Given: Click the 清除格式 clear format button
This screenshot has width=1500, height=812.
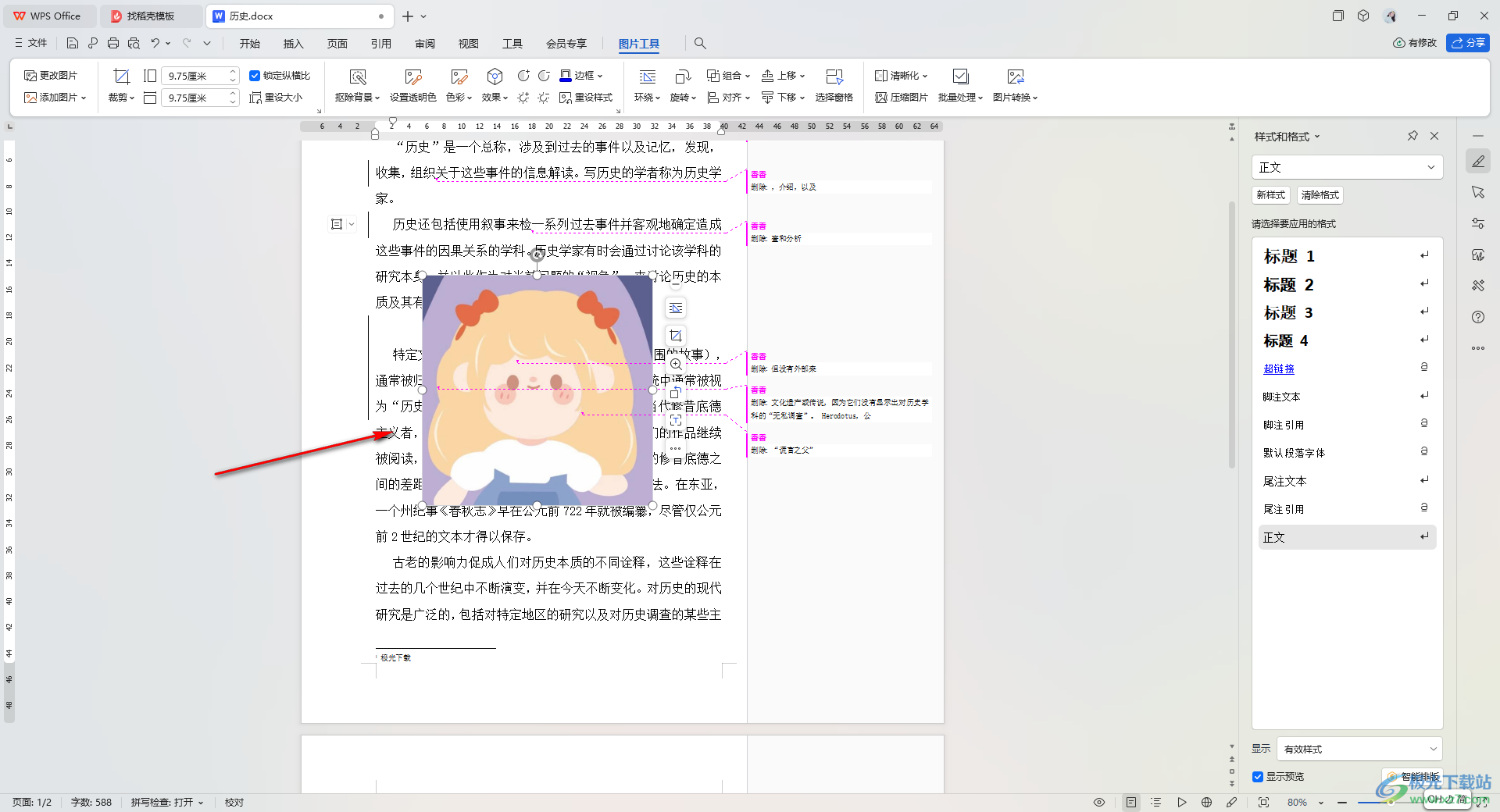Looking at the screenshot, I should [1320, 195].
